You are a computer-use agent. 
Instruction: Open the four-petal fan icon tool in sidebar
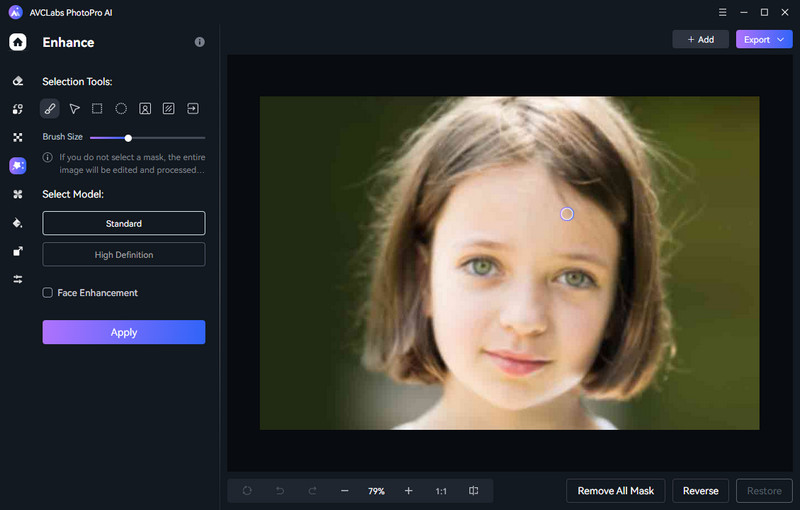point(18,194)
